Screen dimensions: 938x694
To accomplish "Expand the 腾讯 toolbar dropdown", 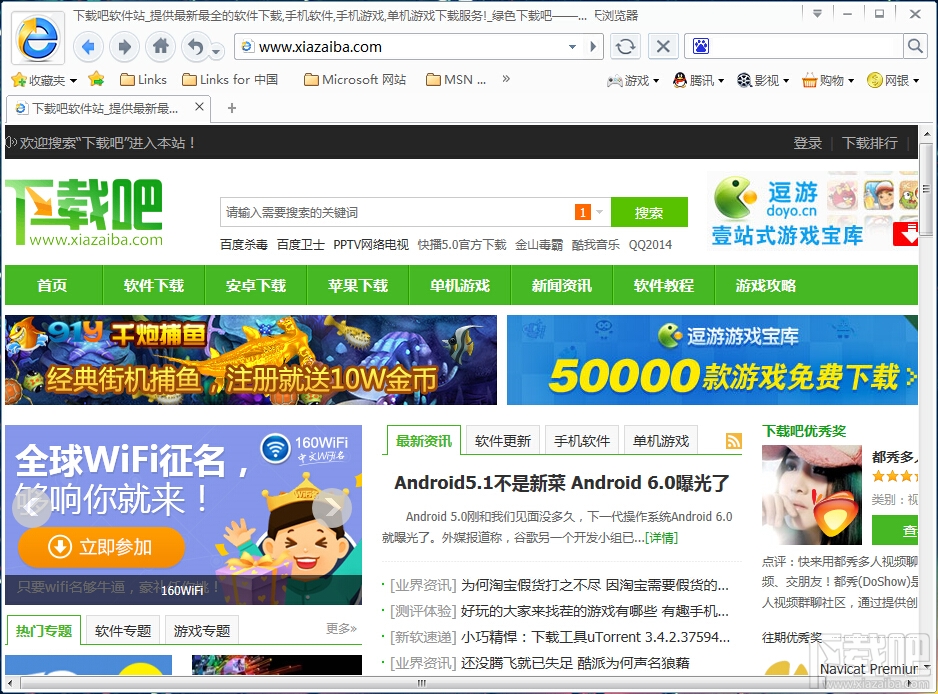I will 698,80.
